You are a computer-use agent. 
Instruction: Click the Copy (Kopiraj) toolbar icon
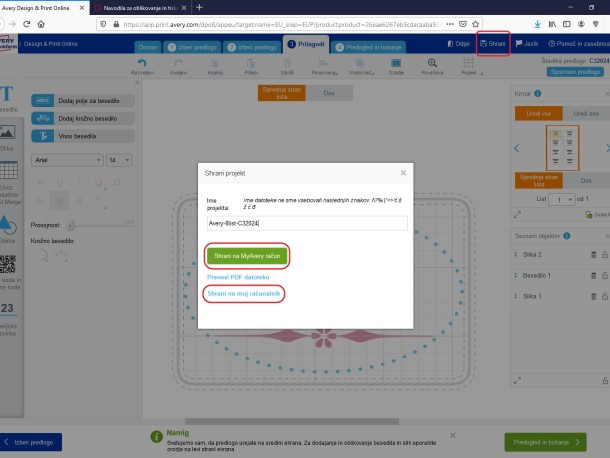tap(215, 66)
